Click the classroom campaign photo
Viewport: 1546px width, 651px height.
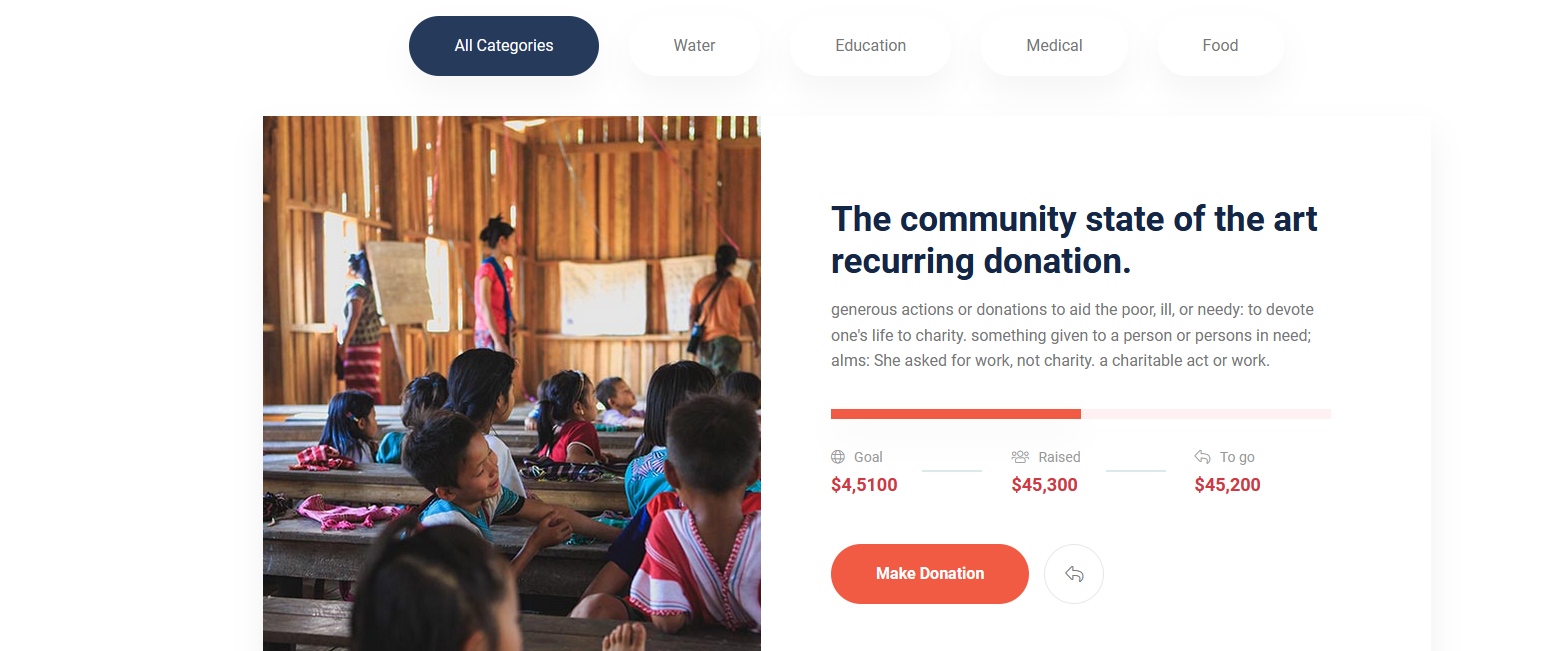[511, 383]
